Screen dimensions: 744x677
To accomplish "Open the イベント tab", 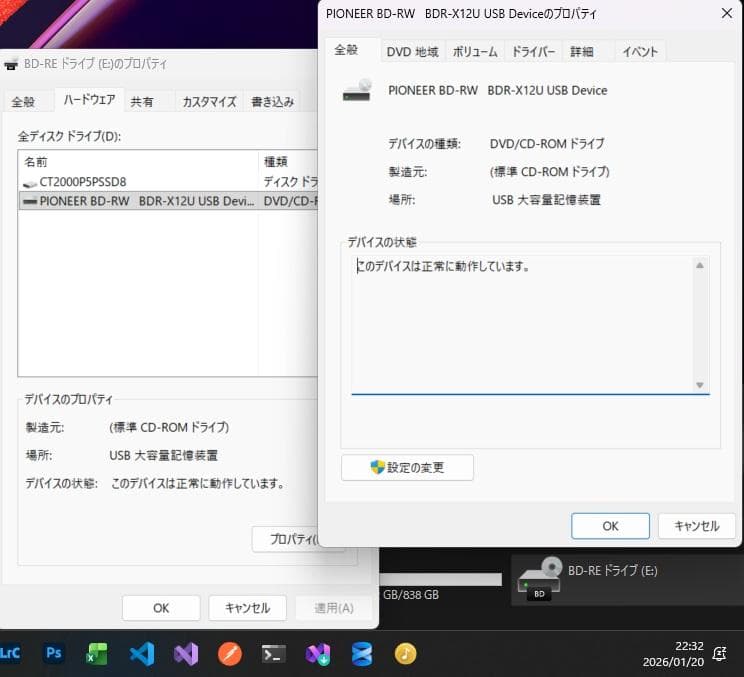I will coord(640,52).
